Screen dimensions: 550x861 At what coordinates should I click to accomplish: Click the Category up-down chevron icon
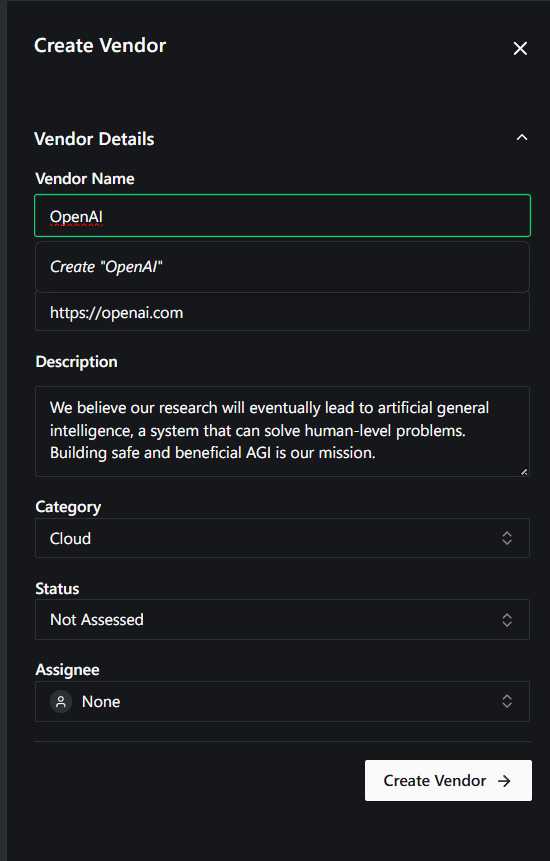(507, 538)
